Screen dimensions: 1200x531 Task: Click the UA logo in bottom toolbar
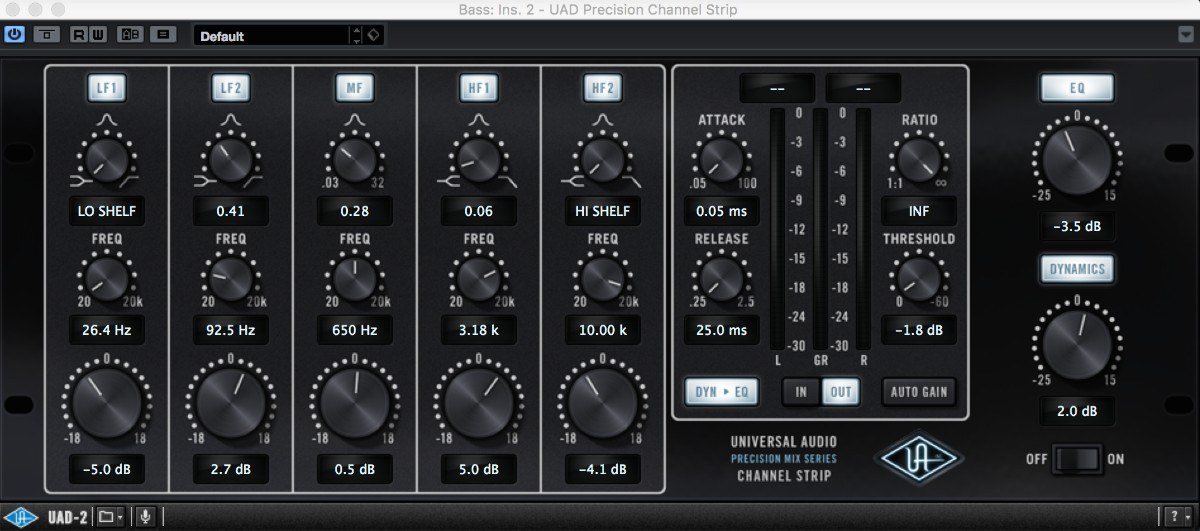pos(23,517)
